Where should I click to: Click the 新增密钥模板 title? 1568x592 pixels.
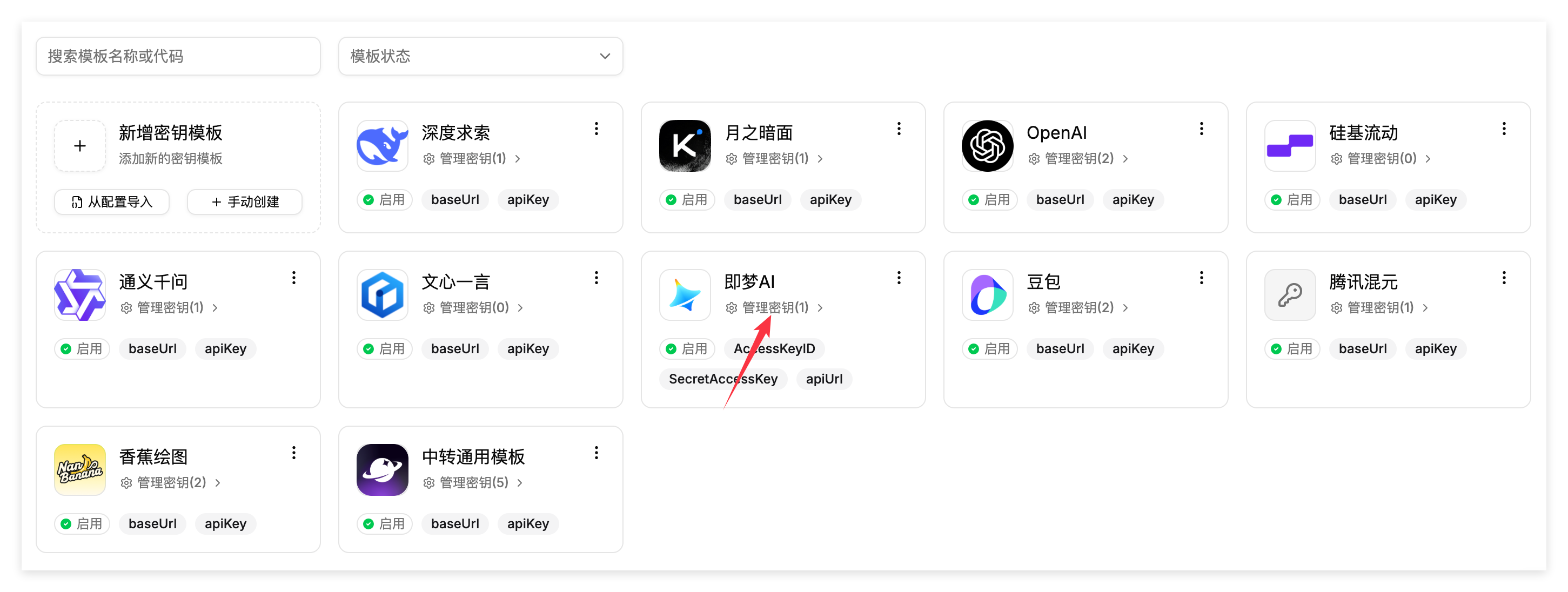point(170,133)
